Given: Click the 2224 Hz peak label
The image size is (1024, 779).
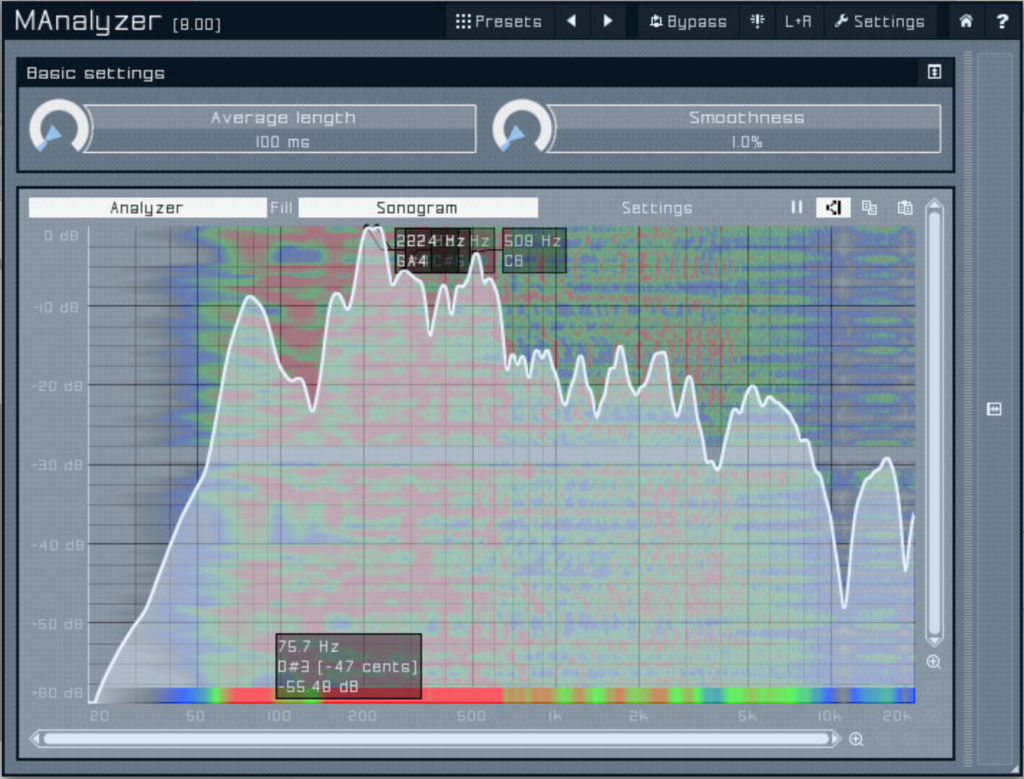Looking at the screenshot, I should [431, 251].
